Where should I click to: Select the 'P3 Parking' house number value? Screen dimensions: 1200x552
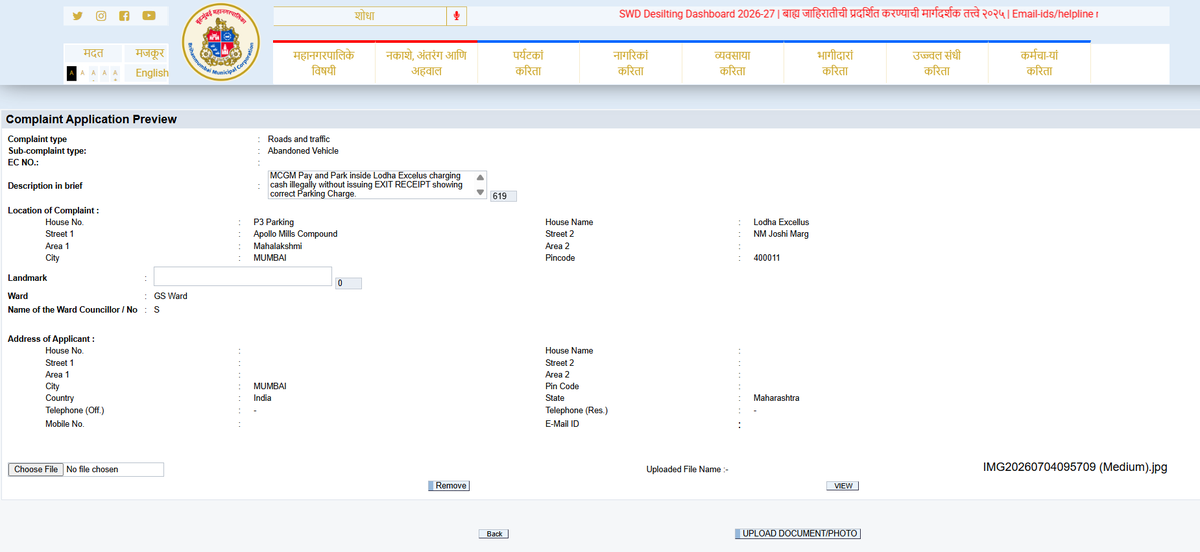pyautogui.click(x=274, y=222)
